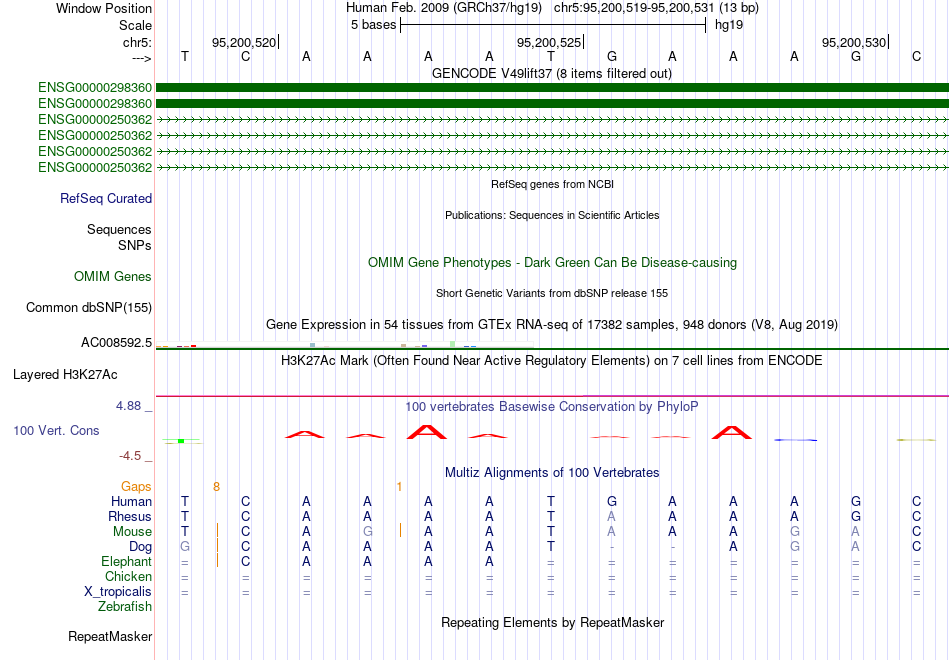This screenshot has width=950, height=660.
Task: Click last ENSG00000250362 gene label
Action: coord(95,167)
